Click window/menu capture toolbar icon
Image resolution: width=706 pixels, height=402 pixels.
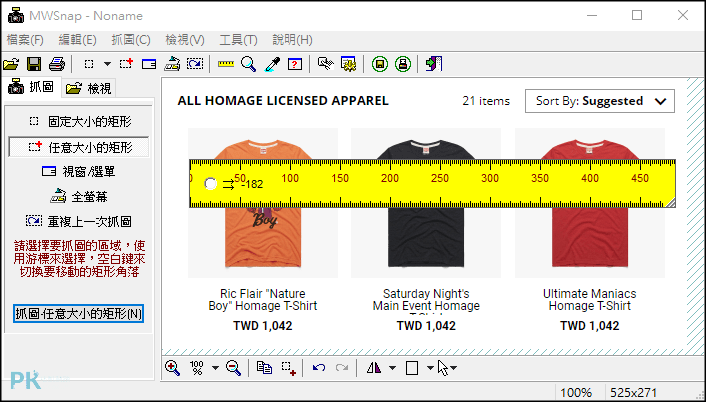click(x=149, y=64)
